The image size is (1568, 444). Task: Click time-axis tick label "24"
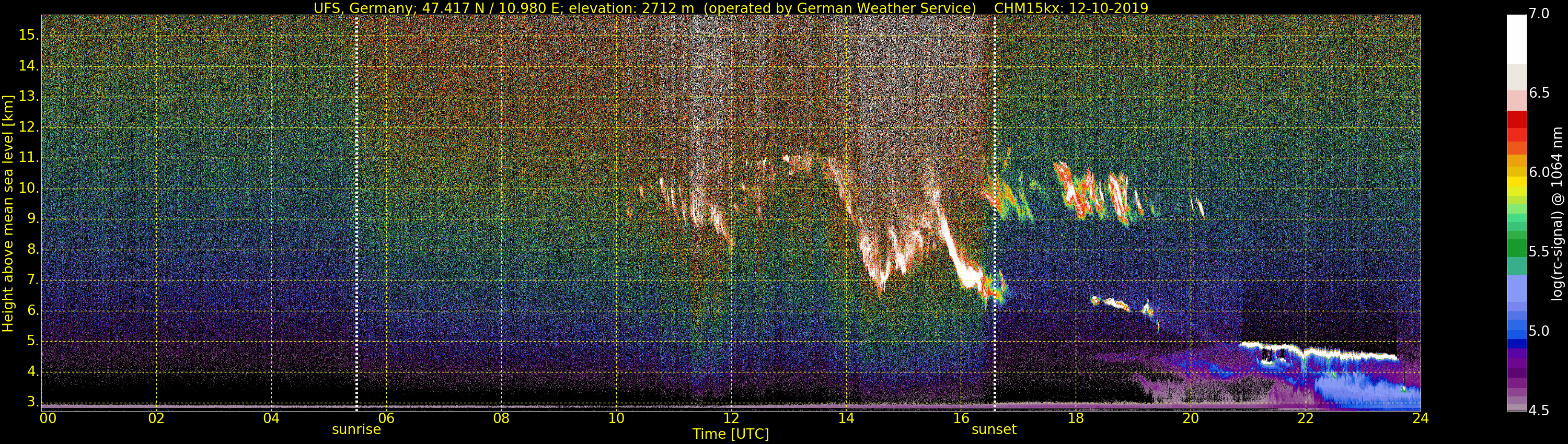1421,418
